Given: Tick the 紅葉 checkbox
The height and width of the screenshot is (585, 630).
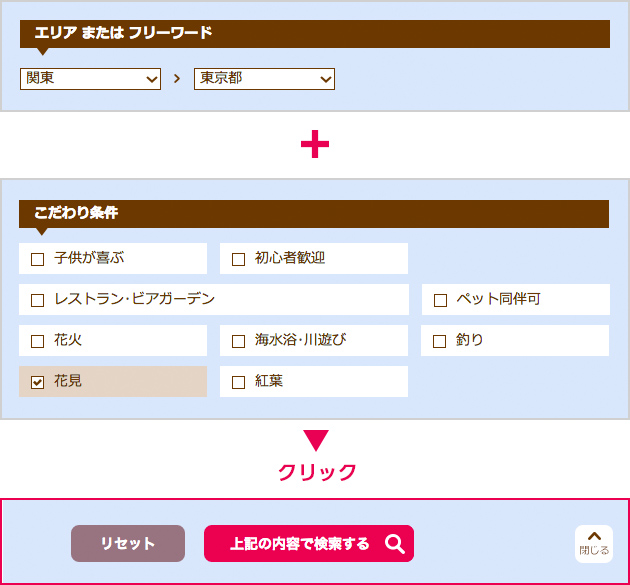Looking at the screenshot, I should point(238,382).
